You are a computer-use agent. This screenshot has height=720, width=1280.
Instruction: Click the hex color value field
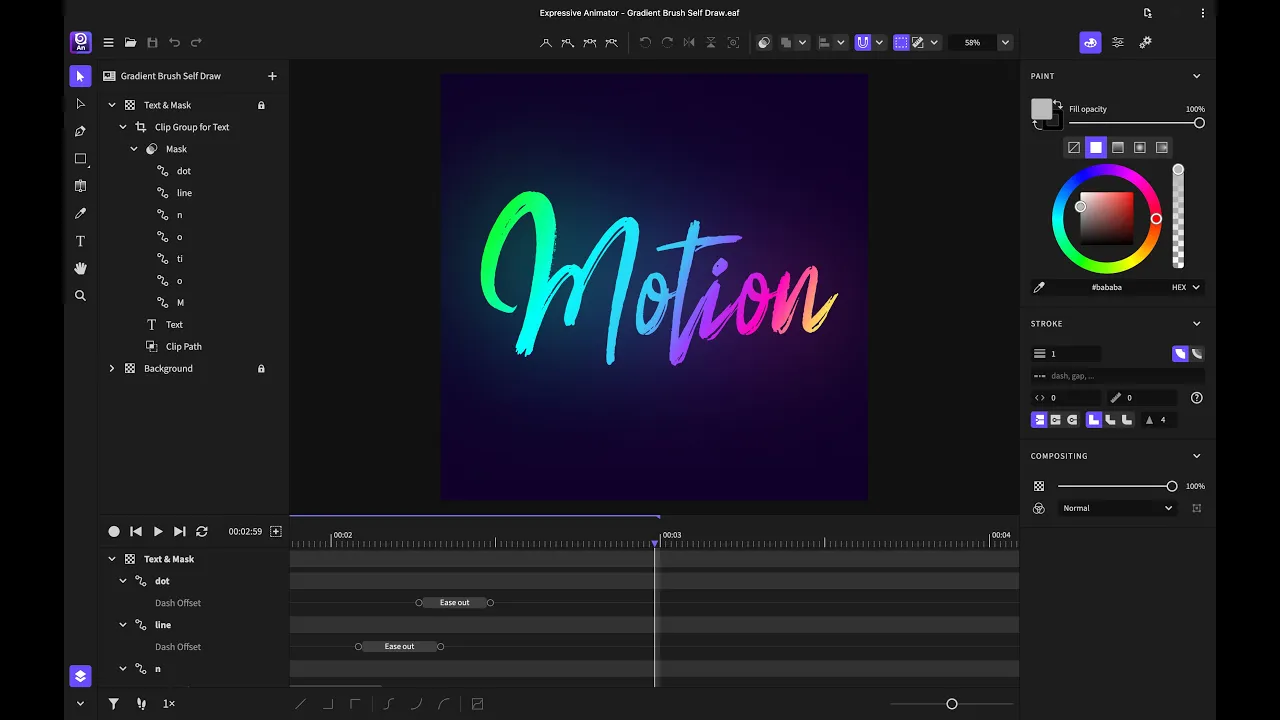(x=1107, y=287)
